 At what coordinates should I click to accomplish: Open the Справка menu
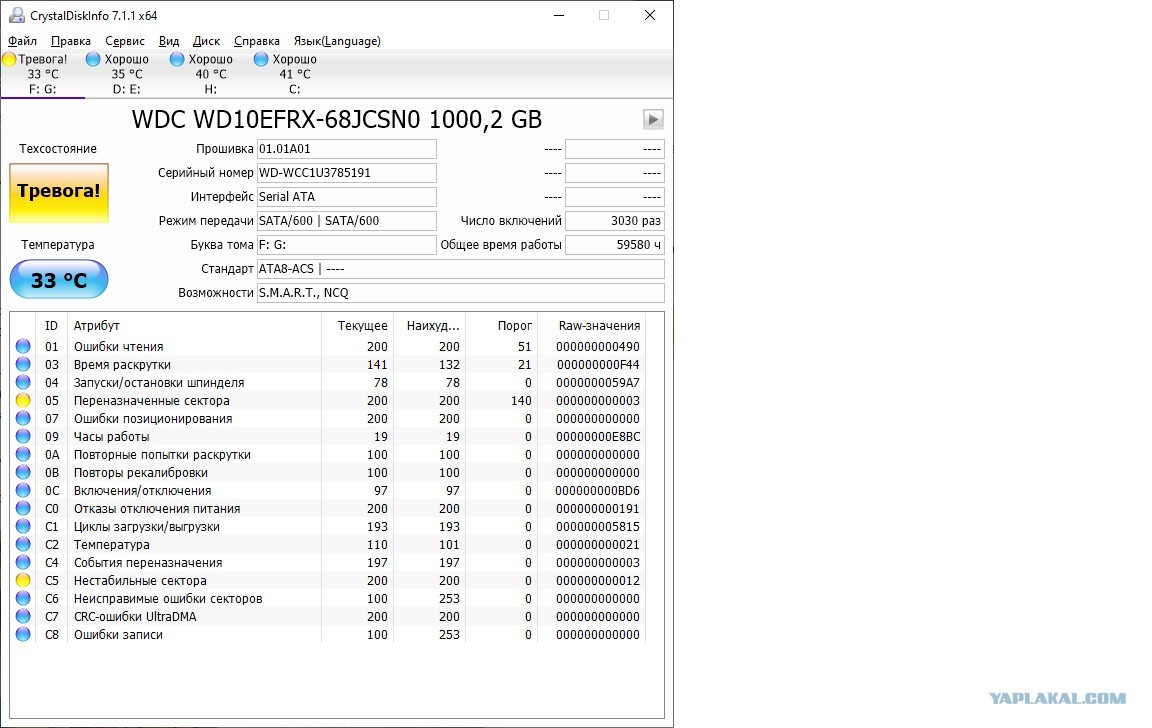click(x=256, y=41)
